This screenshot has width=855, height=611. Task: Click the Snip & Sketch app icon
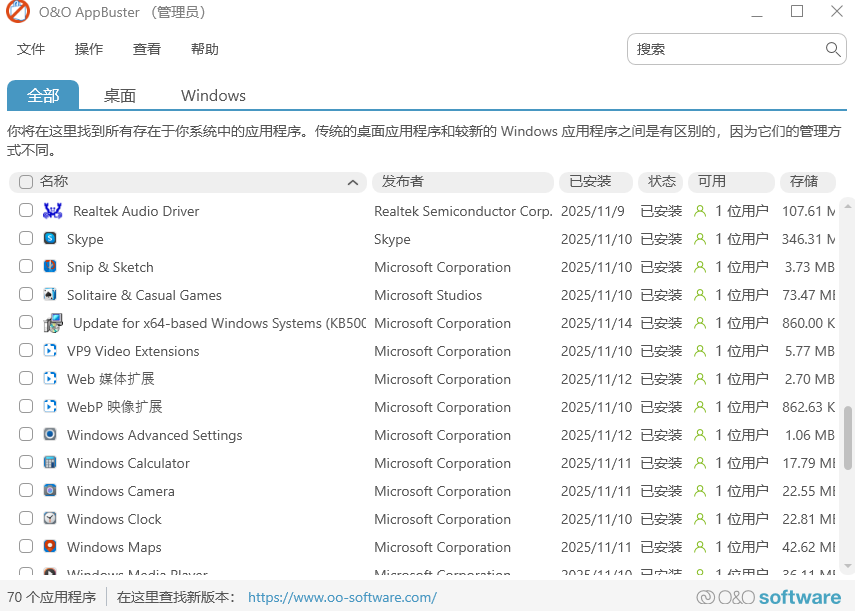[50, 267]
